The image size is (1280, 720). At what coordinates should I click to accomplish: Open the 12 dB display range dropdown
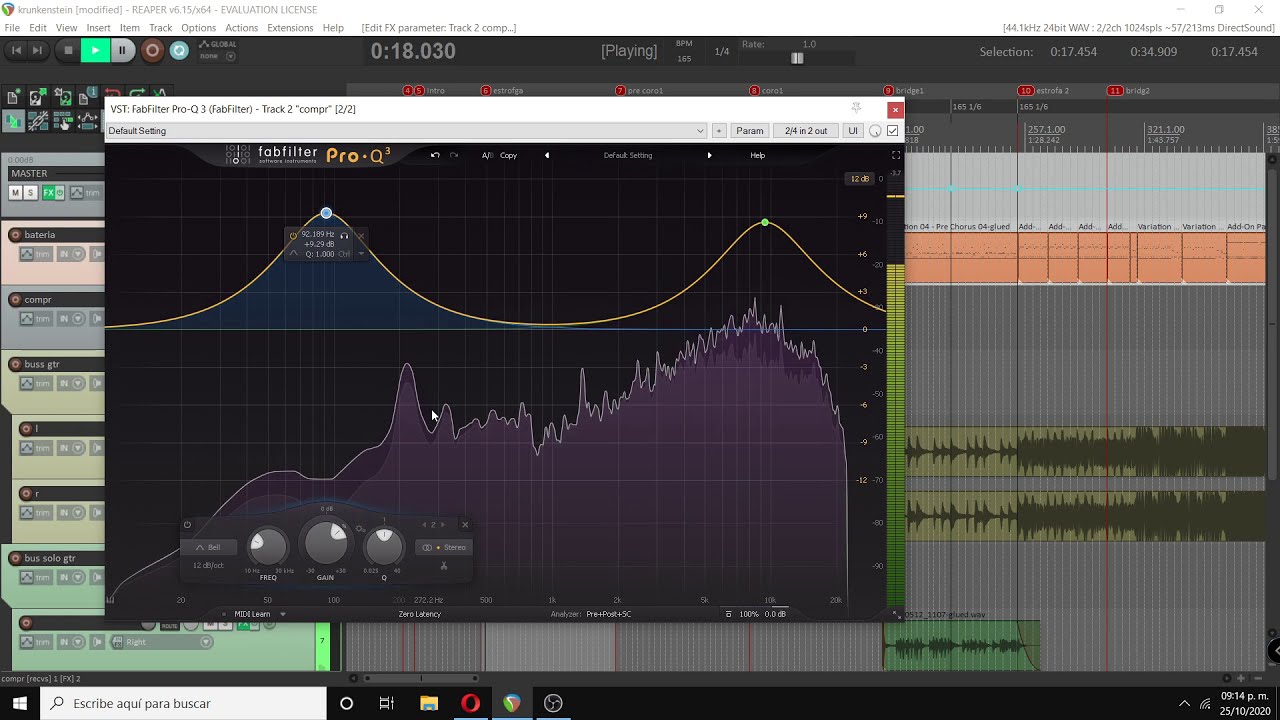(x=860, y=179)
